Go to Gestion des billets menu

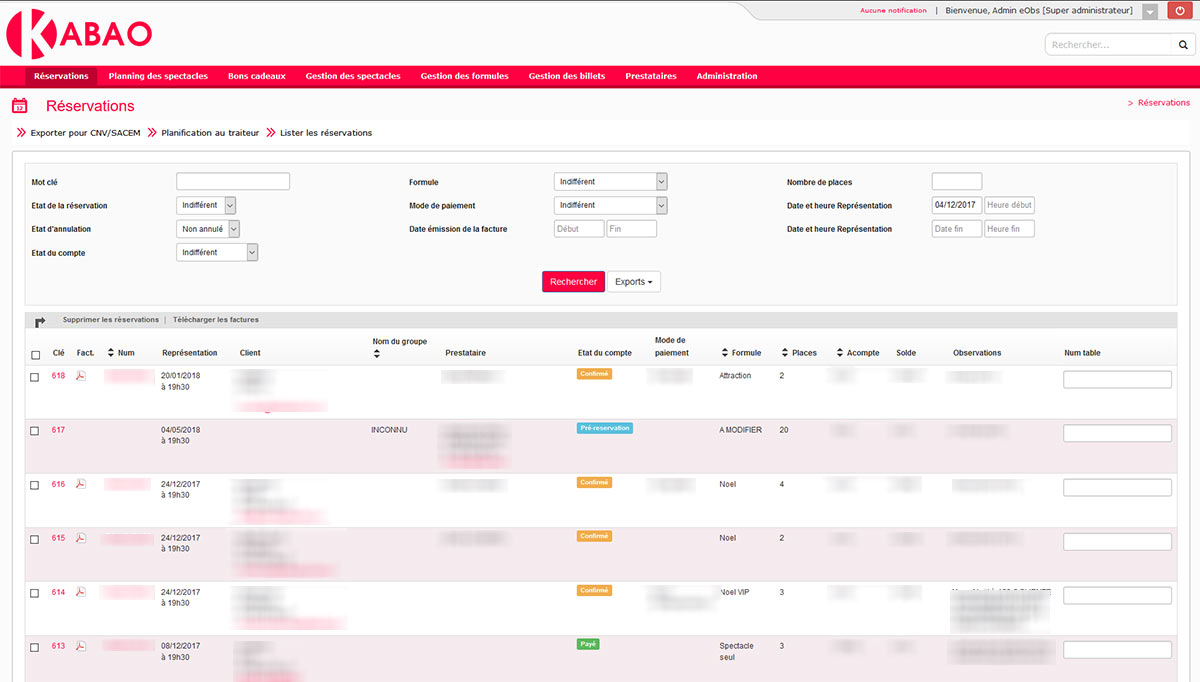(566, 76)
